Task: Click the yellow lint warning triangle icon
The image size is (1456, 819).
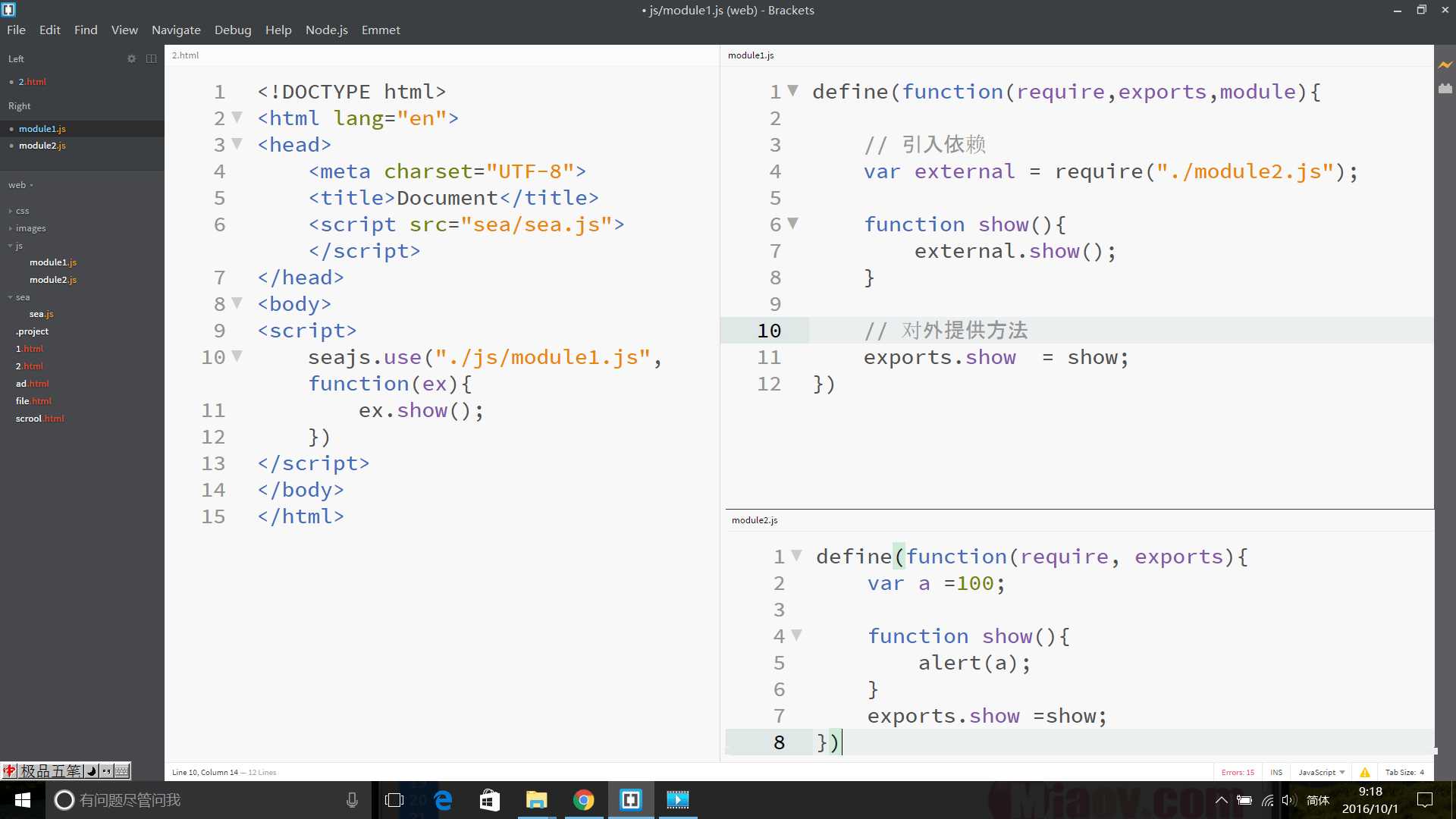Action: point(1365,772)
